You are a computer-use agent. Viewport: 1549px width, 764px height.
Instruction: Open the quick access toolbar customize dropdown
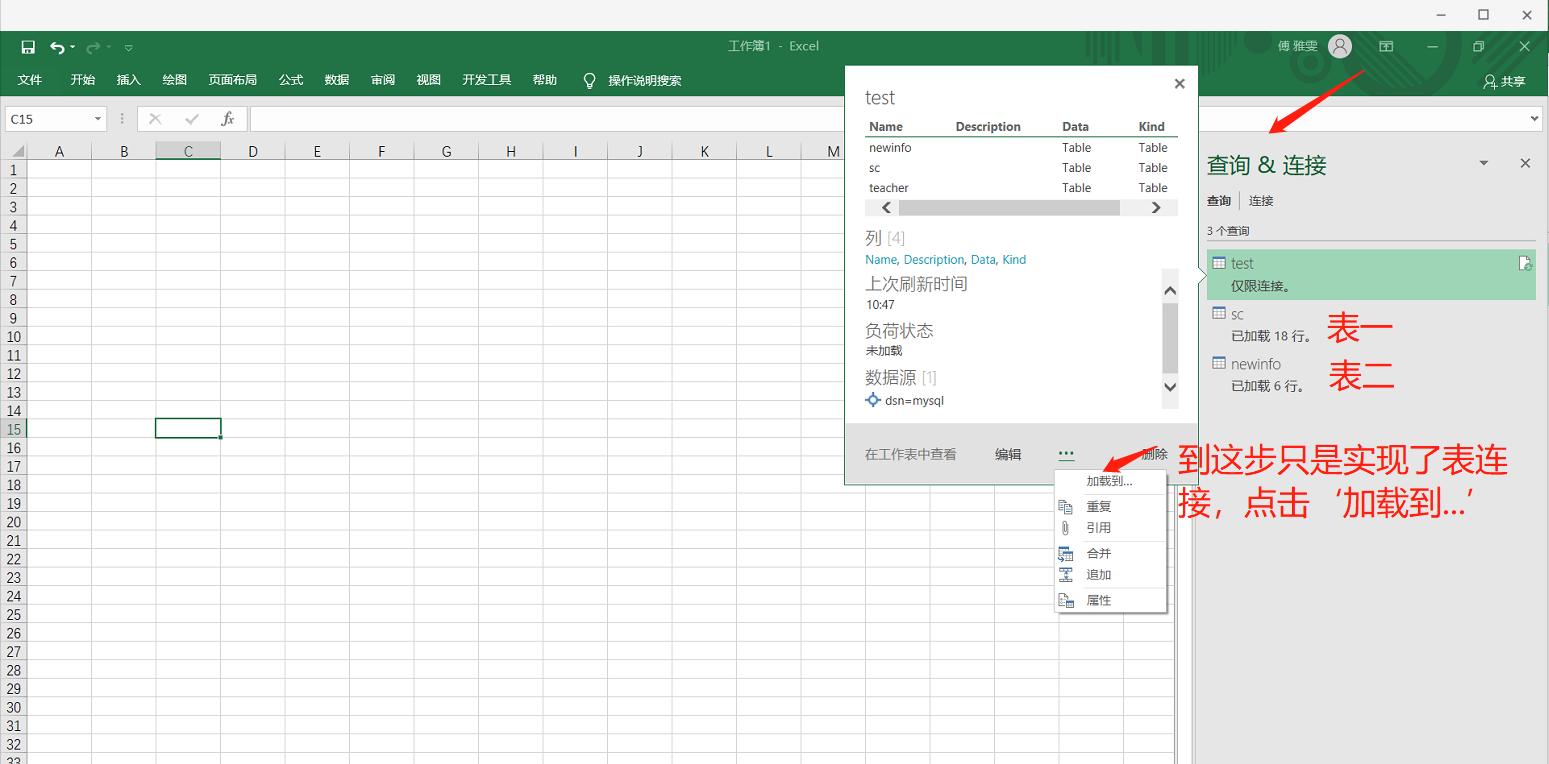pyautogui.click(x=128, y=47)
